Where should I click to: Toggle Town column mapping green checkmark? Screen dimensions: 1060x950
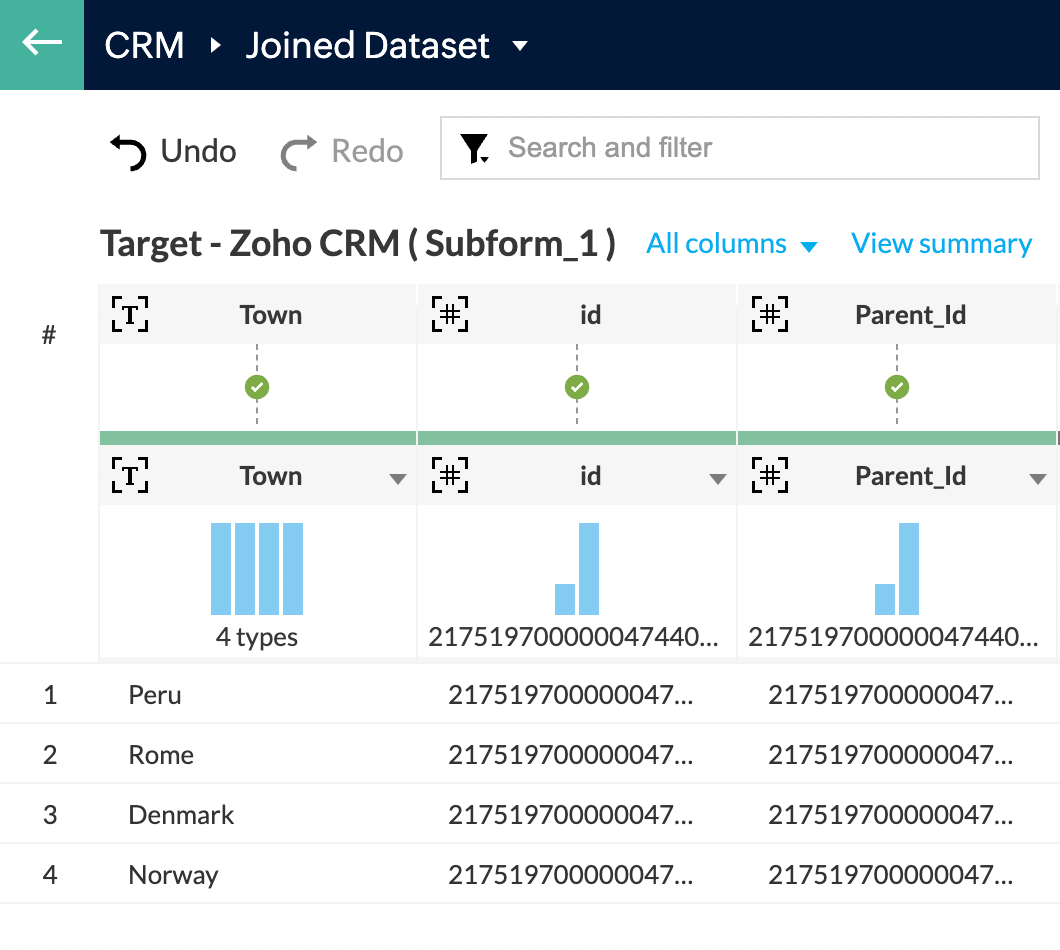click(257, 387)
